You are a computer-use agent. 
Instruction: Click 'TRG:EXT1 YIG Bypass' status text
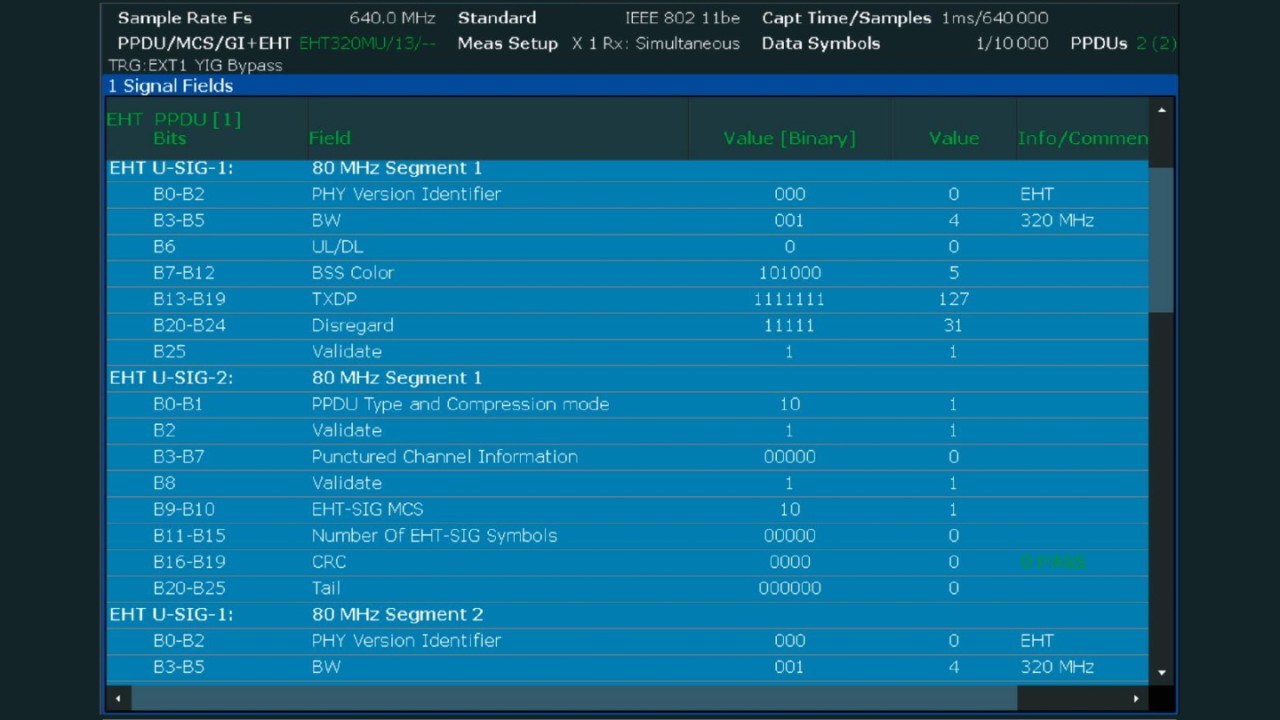tap(195, 65)
